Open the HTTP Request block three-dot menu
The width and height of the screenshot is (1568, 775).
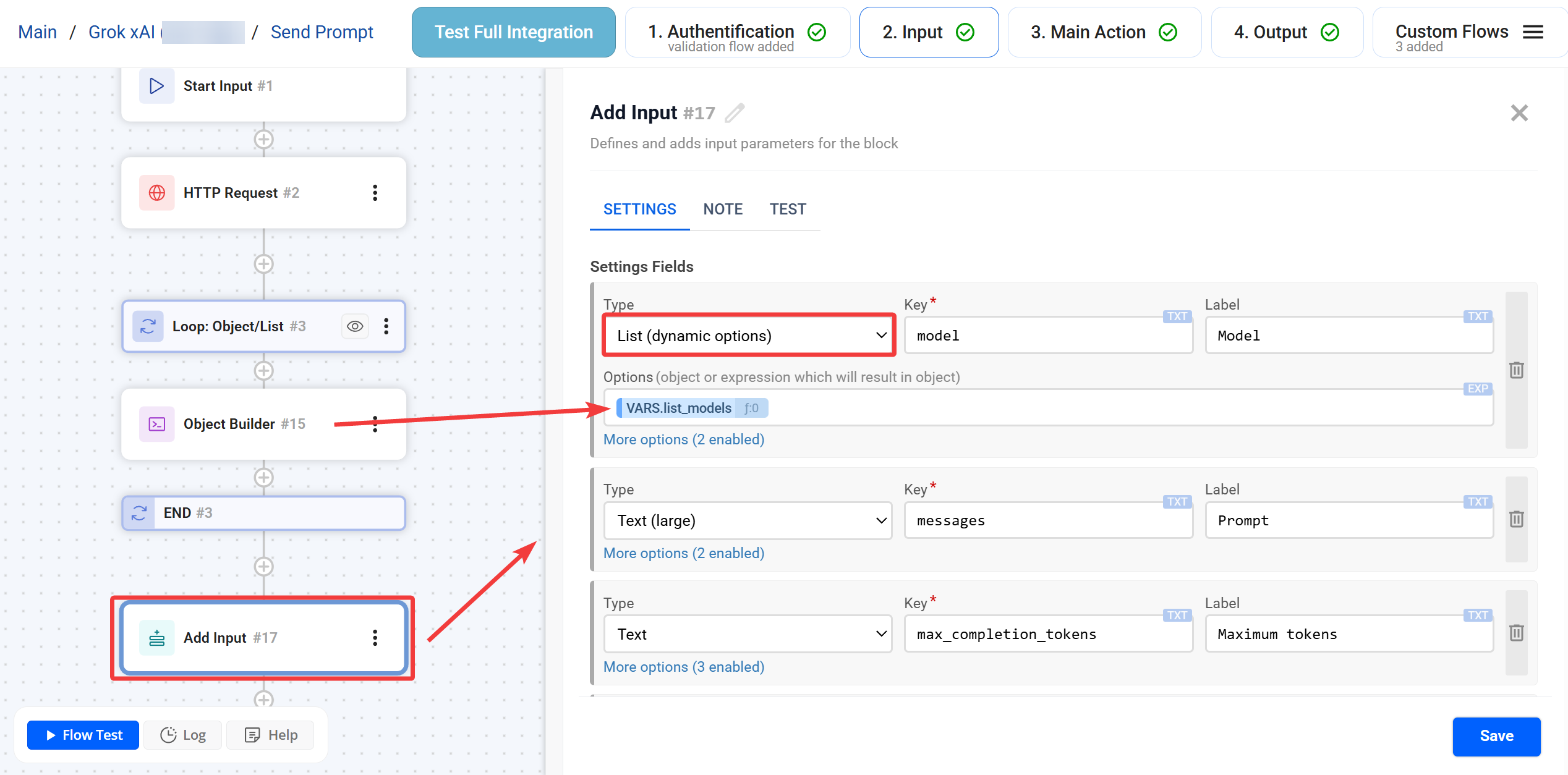tap(375, 193)
